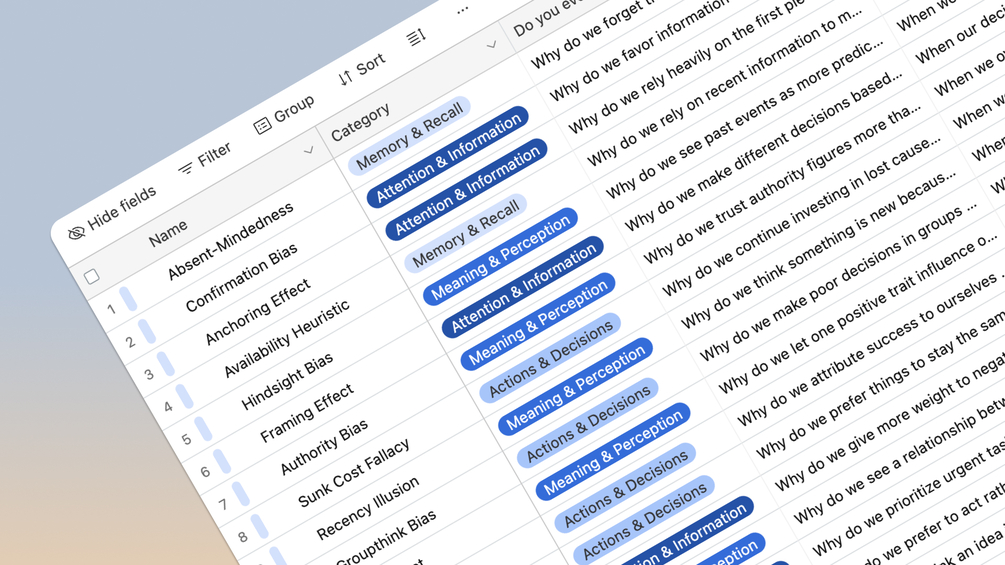Click Meaning & Perception tag for Authority Bias
This screenshot has height=565, width=1005.
(538, 322)
